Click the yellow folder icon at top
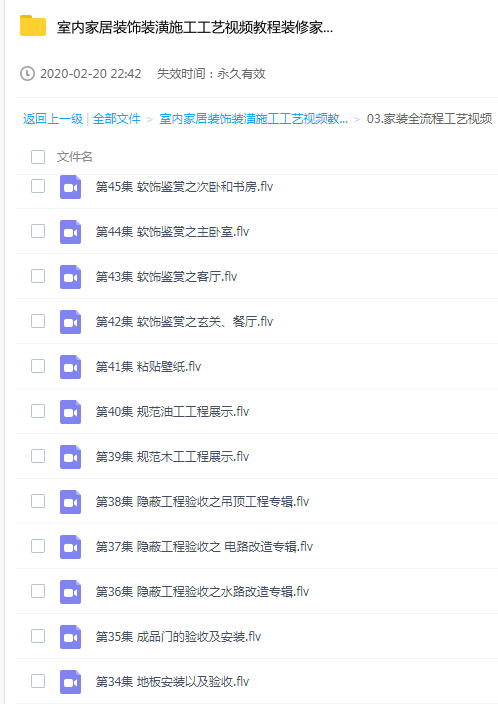Screen dimensions: 498x704 pos(33,26)
